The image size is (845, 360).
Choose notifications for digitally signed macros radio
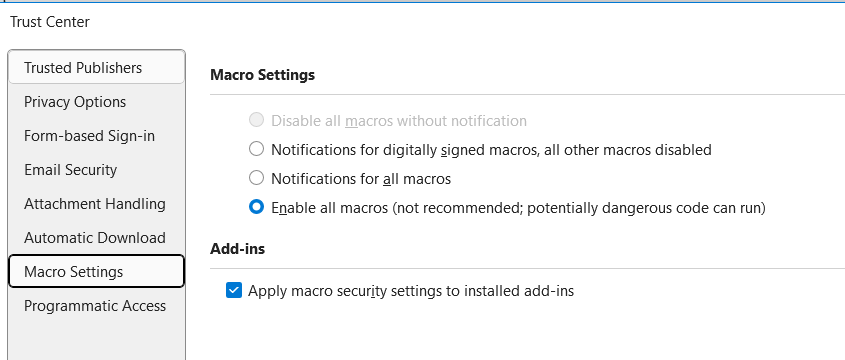coord(257,149)
